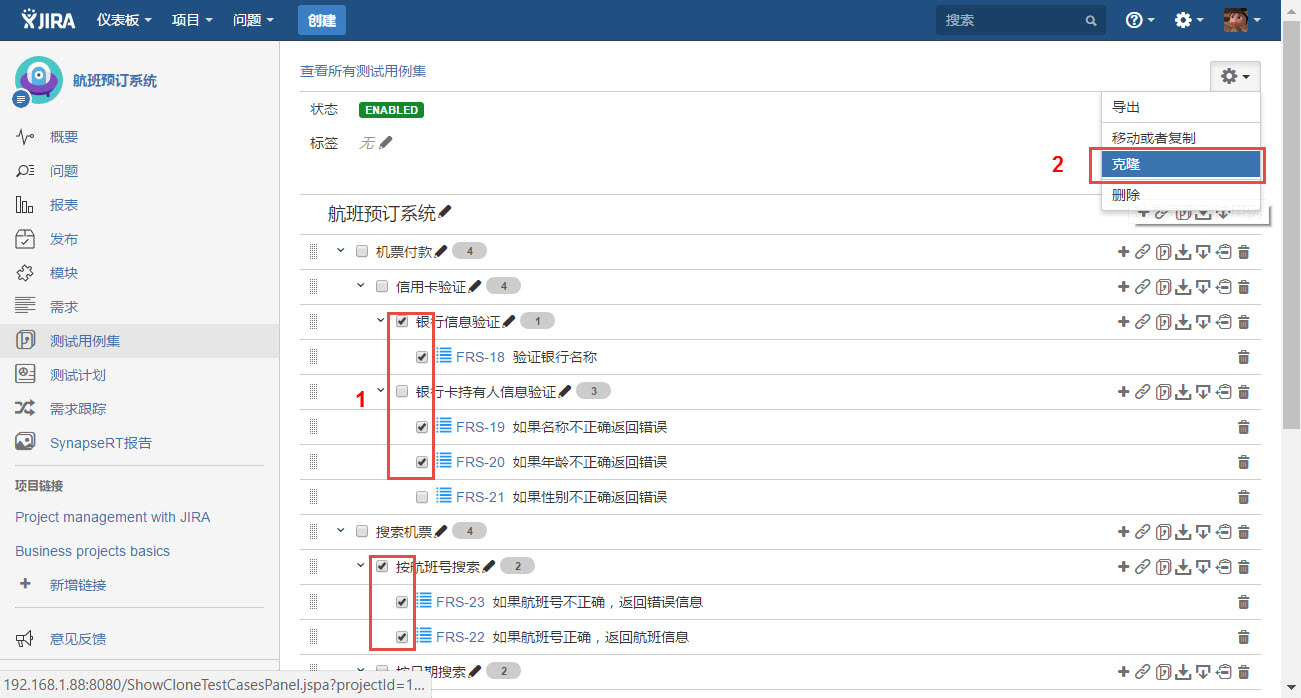
Task: Tick the 机票付款 checkbox
Action: tap(362, 251)
